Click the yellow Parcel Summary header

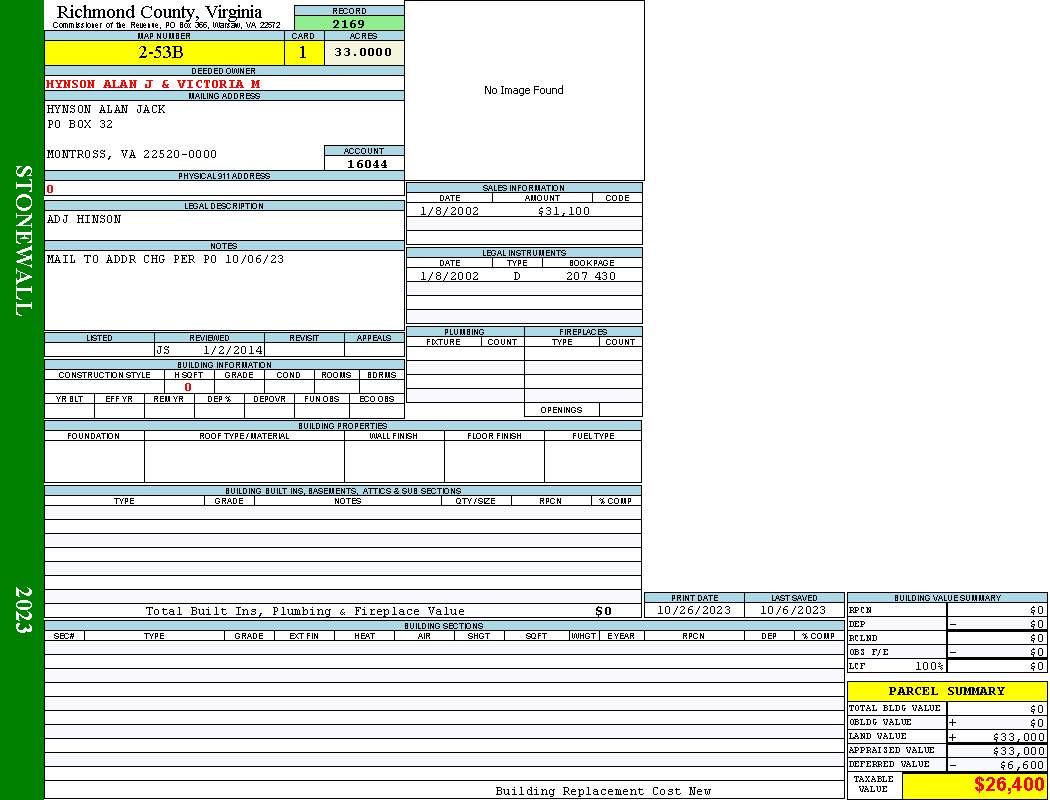point(946,691)
